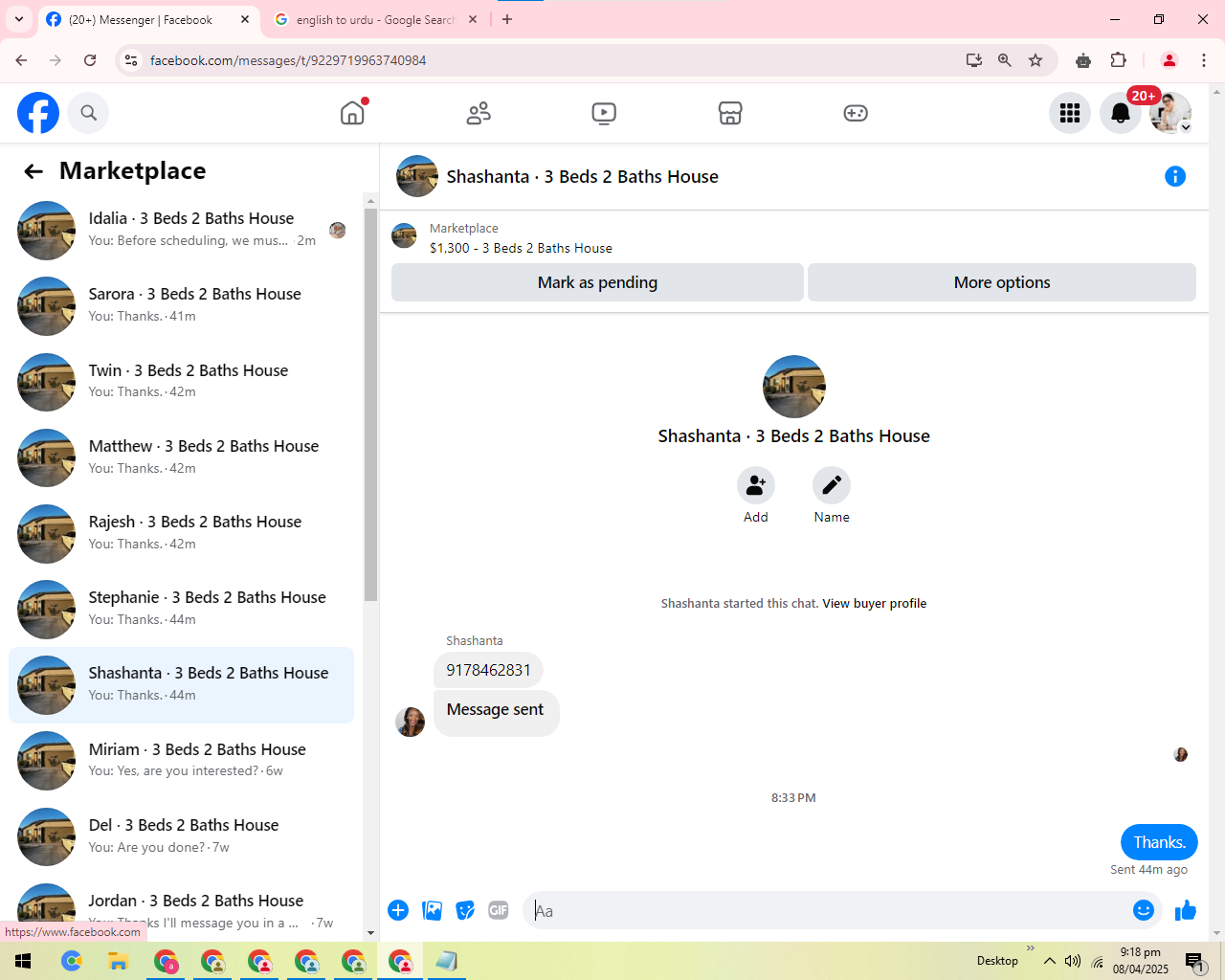Click More options button
This screenshot has width=1225, height=980.
(1002, 282)
